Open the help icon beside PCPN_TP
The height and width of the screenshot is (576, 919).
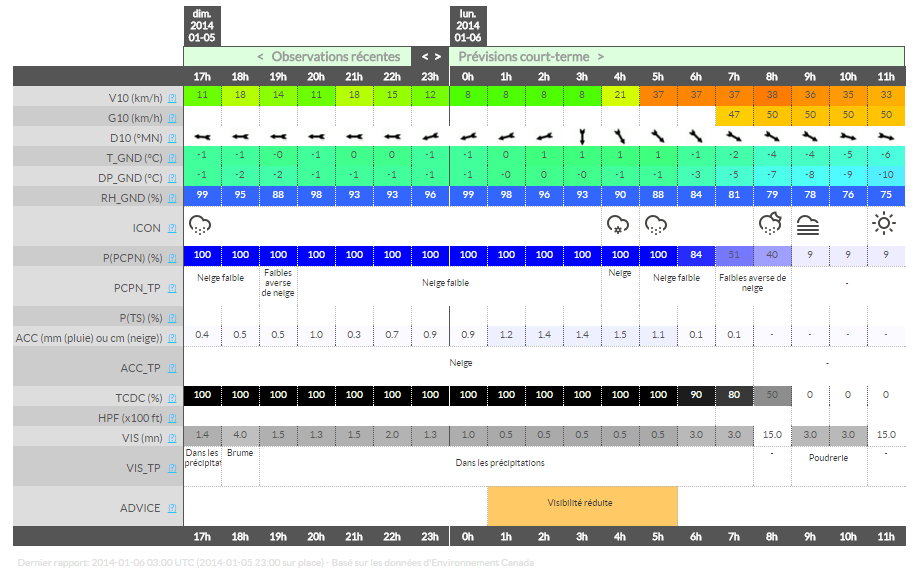click(x=172, y=288)
